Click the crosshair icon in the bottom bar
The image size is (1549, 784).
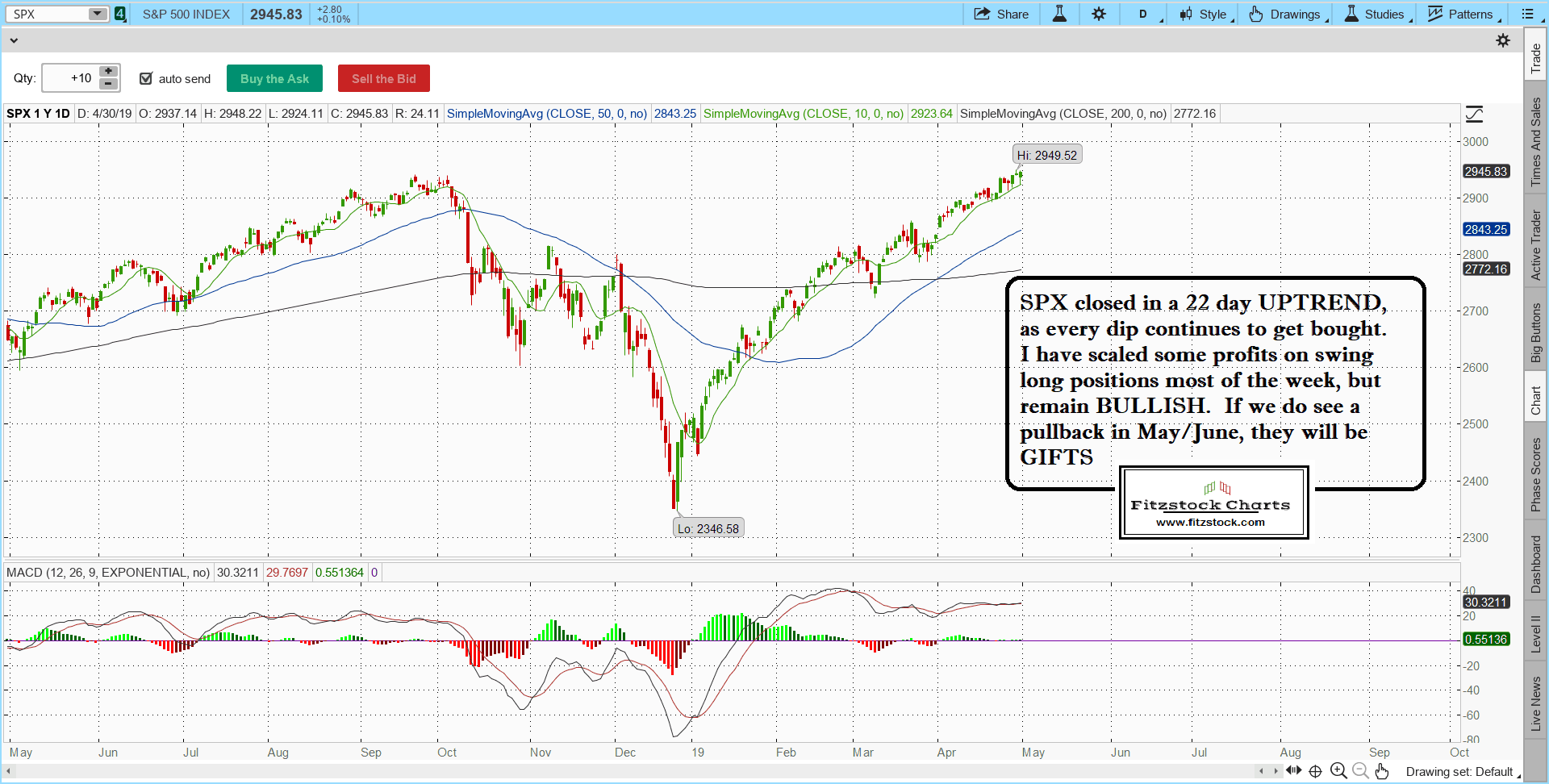(x=1315, y=771)
